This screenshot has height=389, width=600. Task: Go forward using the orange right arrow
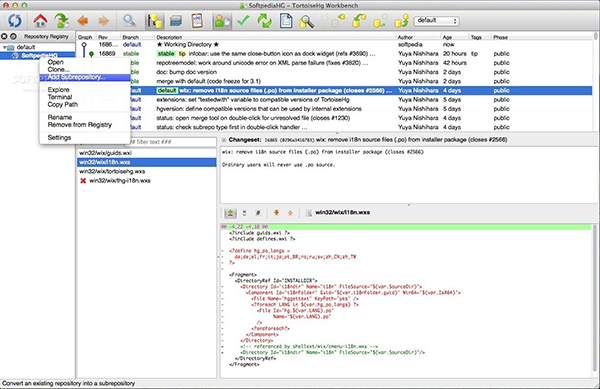103,21
